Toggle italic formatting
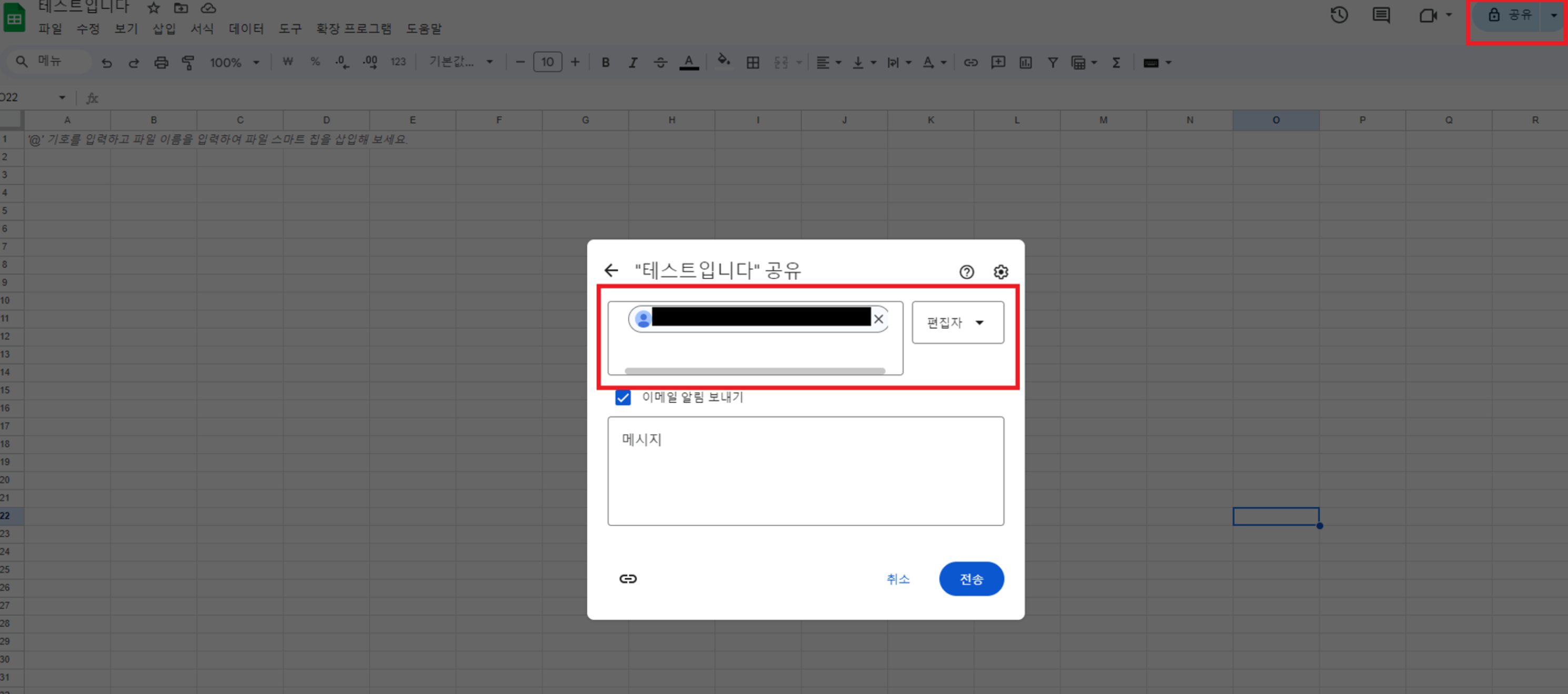This screenshot has height=694, width=1568. point(633,62)
